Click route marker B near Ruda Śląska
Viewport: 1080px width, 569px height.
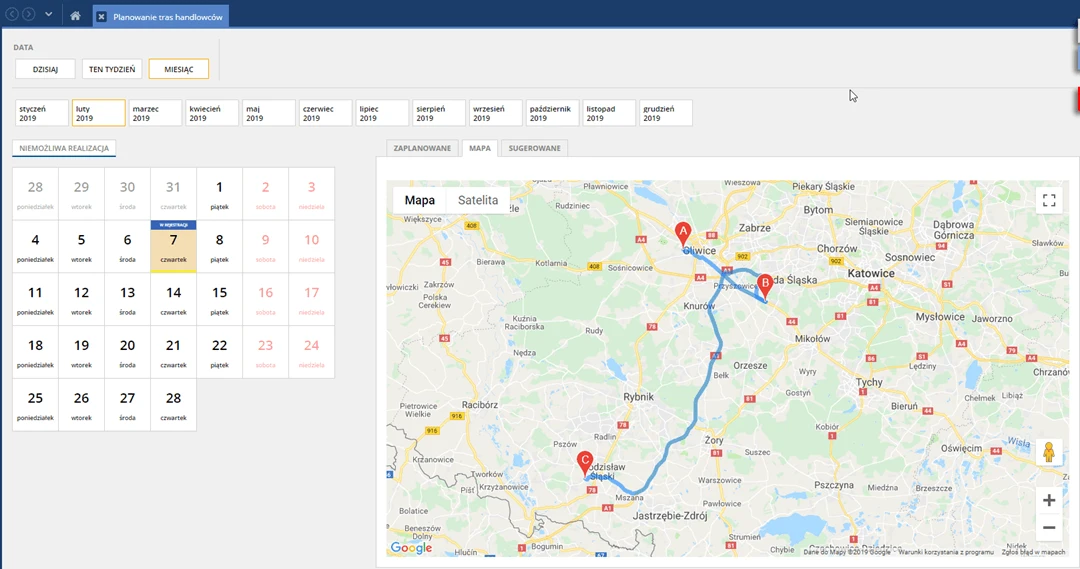tap(765, 286)
